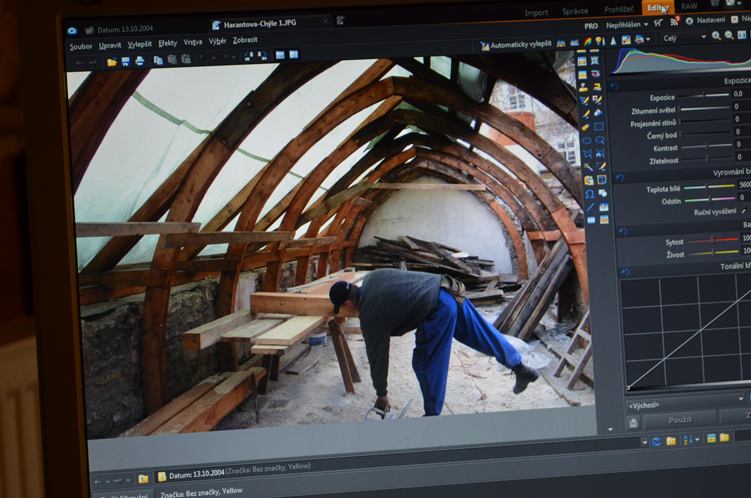Select the Harantova-Chýle 1.JPG file tab
Screen dimensions: 751x498
coord(260,23)
